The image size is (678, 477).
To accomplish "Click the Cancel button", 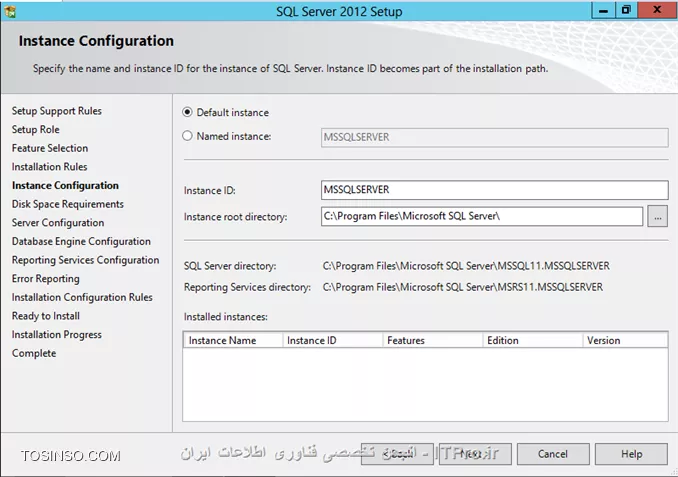I will pos(553,454).
